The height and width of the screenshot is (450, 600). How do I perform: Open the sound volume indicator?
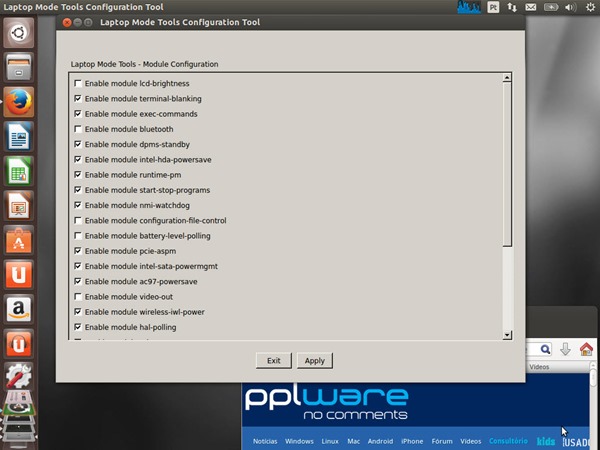(571, 7)
